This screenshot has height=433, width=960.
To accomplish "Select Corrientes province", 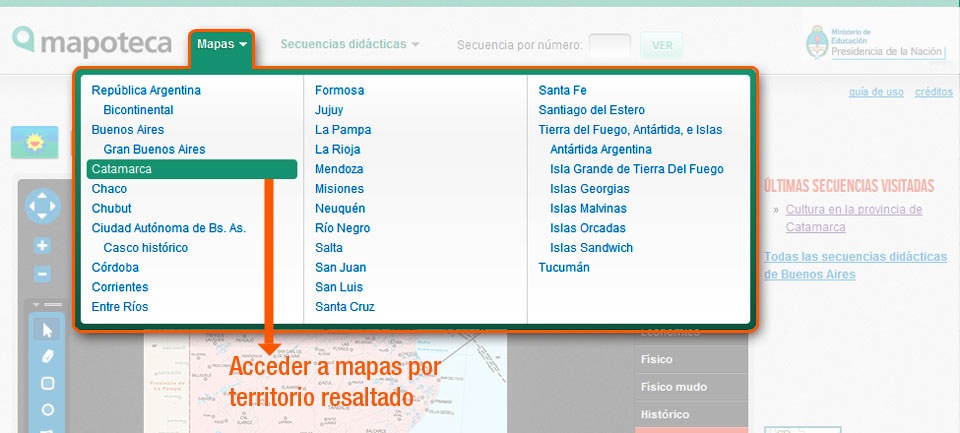I will point(120,287).
